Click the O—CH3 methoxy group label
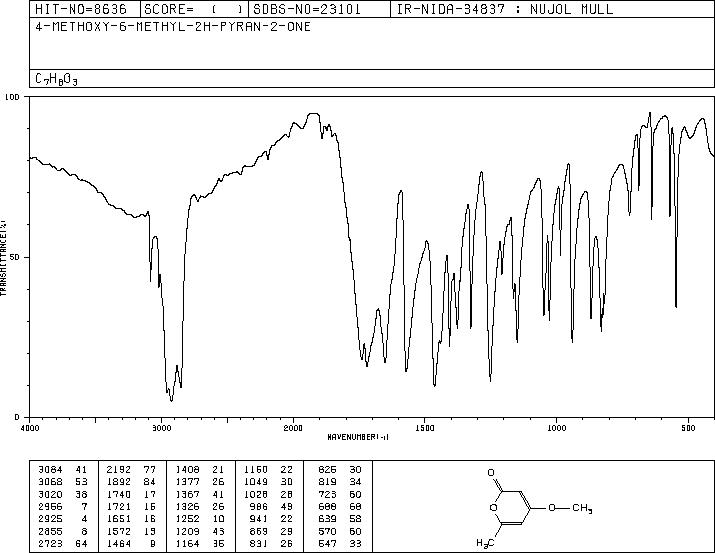This screenshot has width=715, height=553. (x=570, y=508)
